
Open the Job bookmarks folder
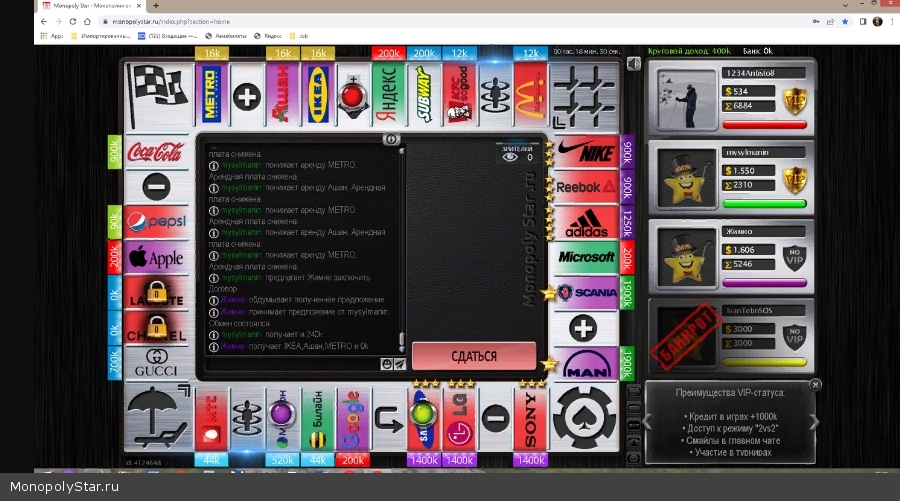pos(299,36)
